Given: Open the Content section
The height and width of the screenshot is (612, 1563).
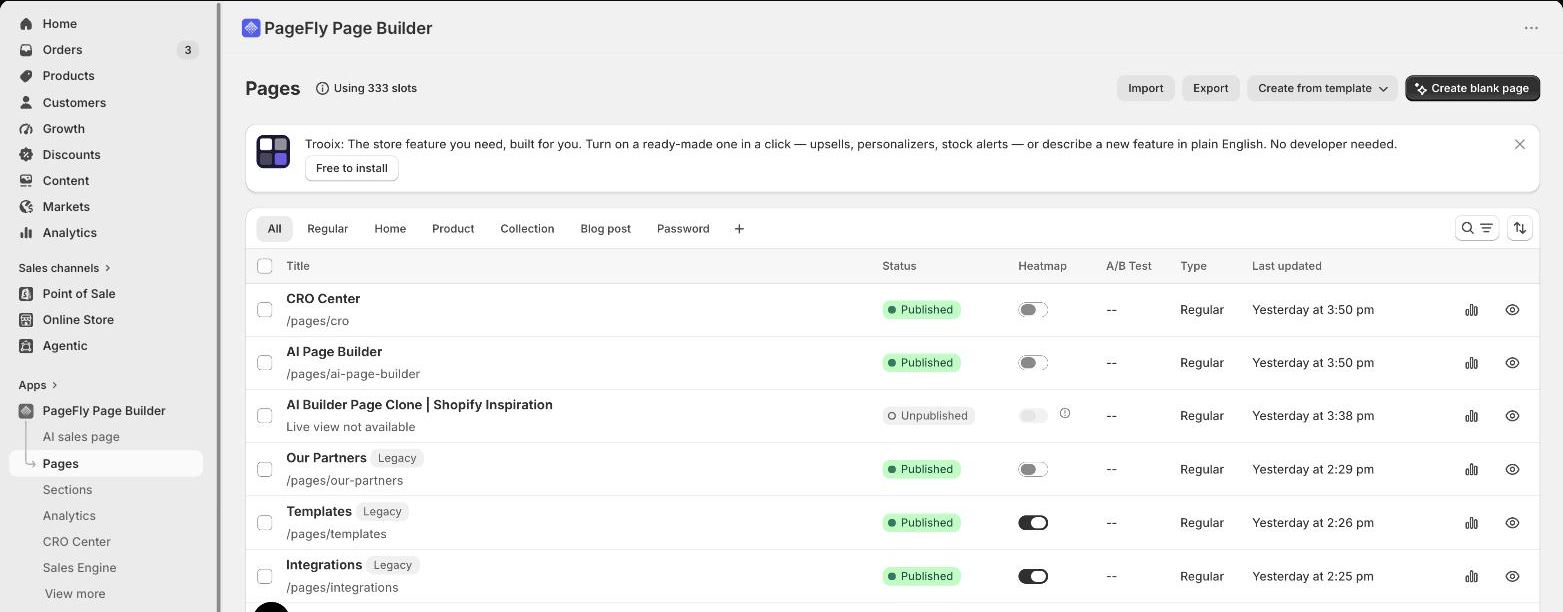Looking at the screenshot, I should [x=66, y=180].
